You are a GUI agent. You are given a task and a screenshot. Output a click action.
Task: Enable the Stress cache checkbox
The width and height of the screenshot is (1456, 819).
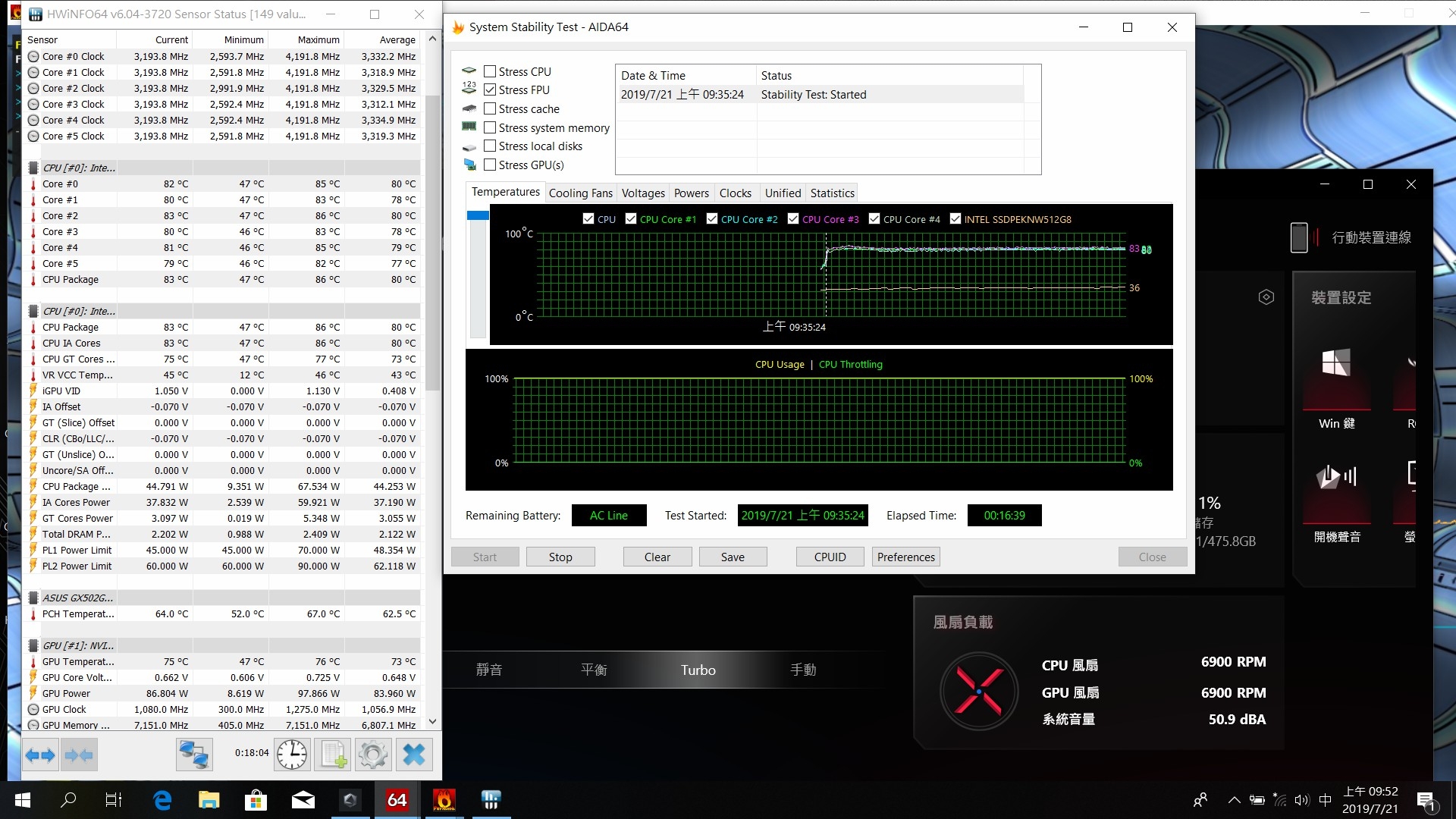click(490, 108)
